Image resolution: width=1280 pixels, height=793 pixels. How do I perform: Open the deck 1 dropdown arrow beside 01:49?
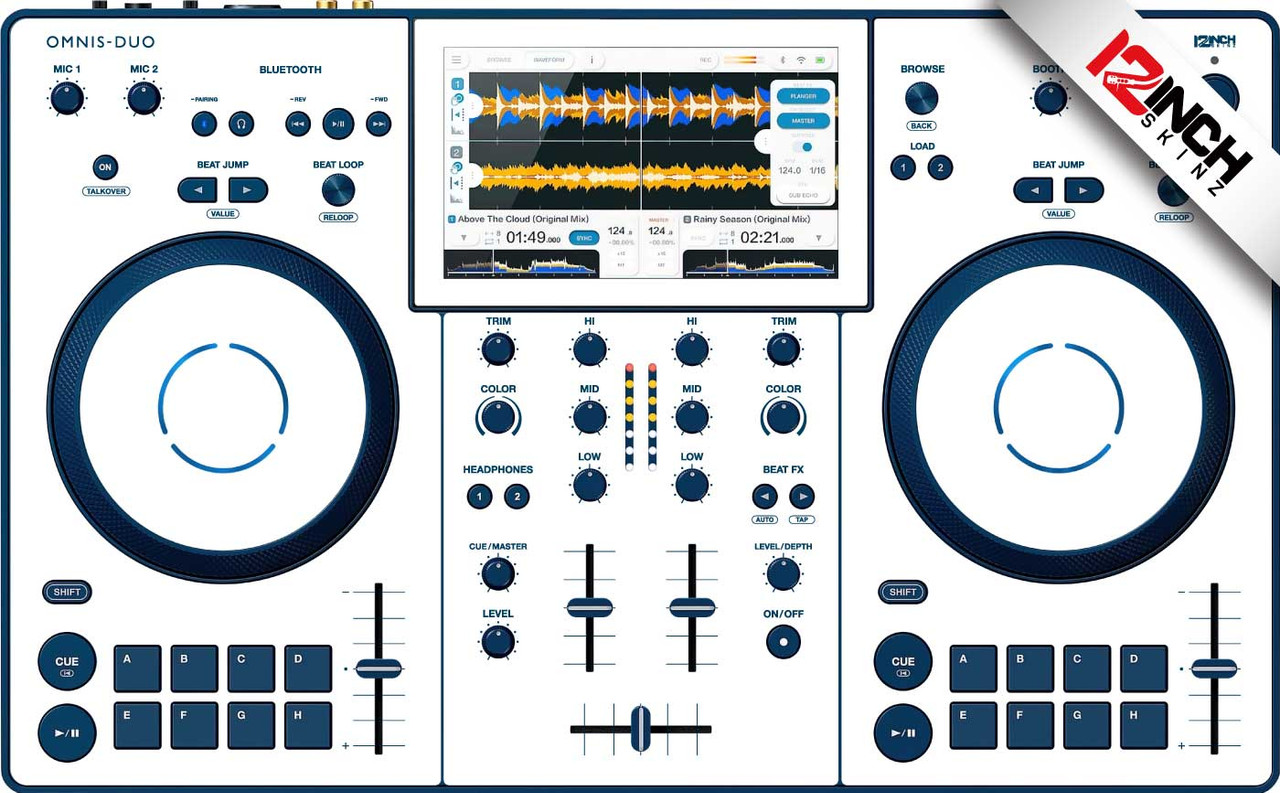point(463,238)
